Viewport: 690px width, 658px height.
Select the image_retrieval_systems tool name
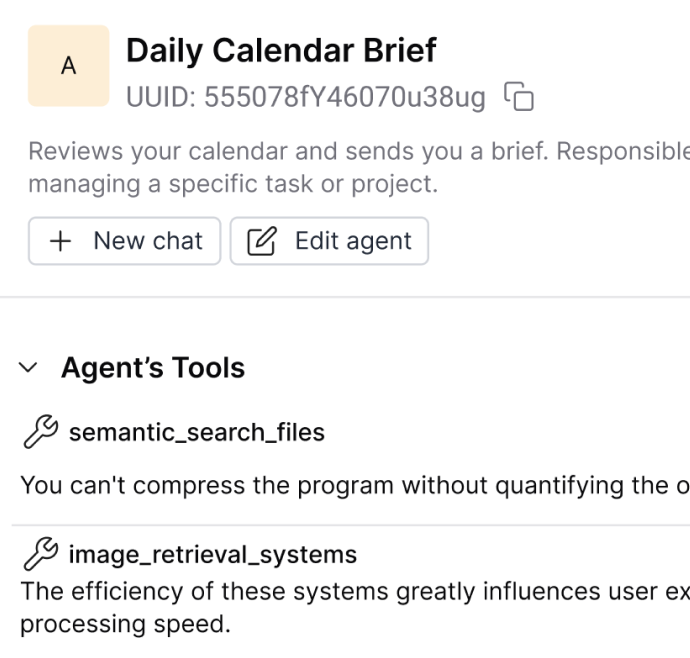click(212, 554)
